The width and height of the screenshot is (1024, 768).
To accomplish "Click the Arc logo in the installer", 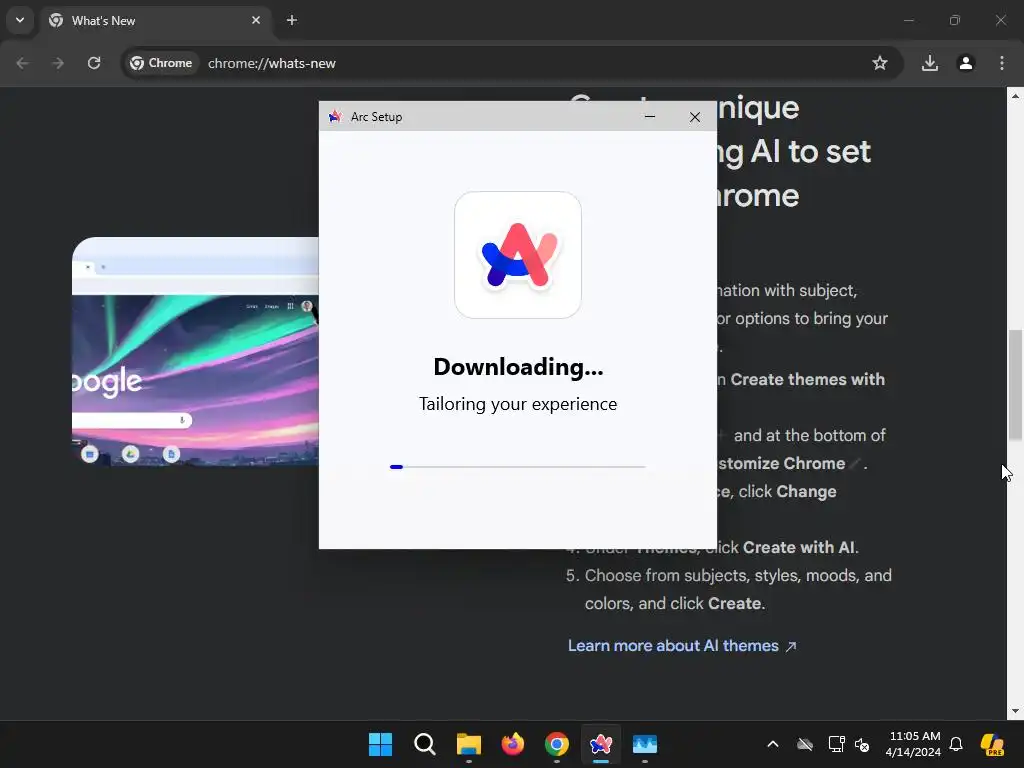I will [518, 255].
